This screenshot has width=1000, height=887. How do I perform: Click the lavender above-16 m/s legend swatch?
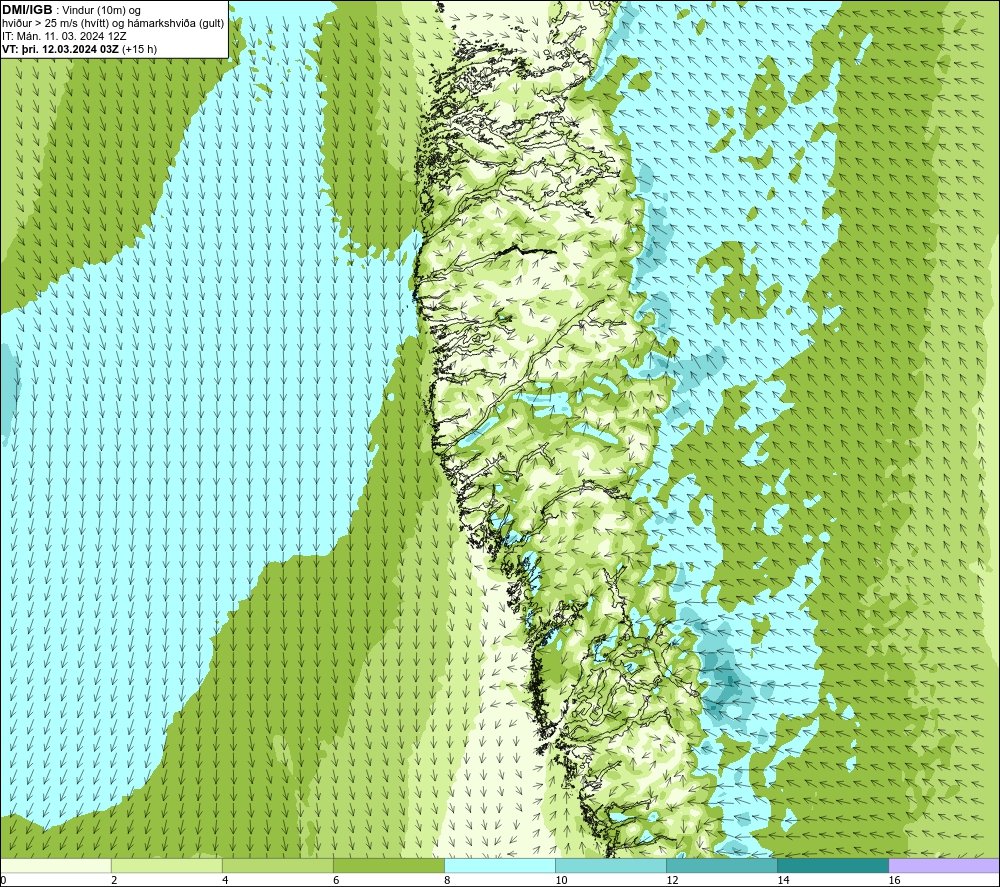tap(944, 865)
